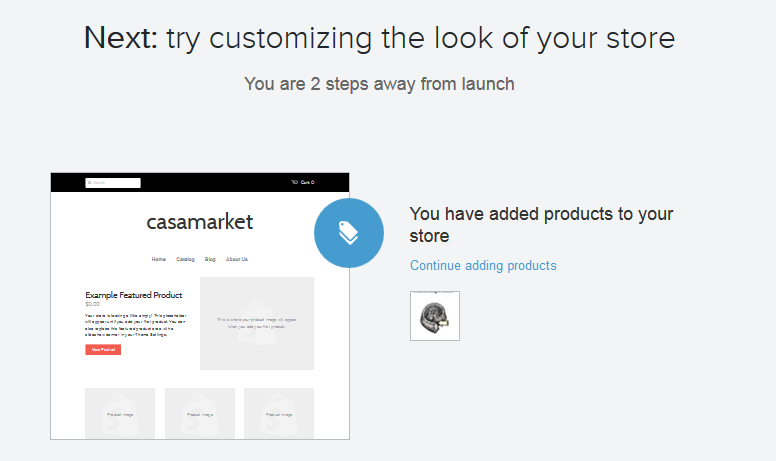Click the casamarket store title
This screenshot has height=461, width=776.
[x=199, y=222]
